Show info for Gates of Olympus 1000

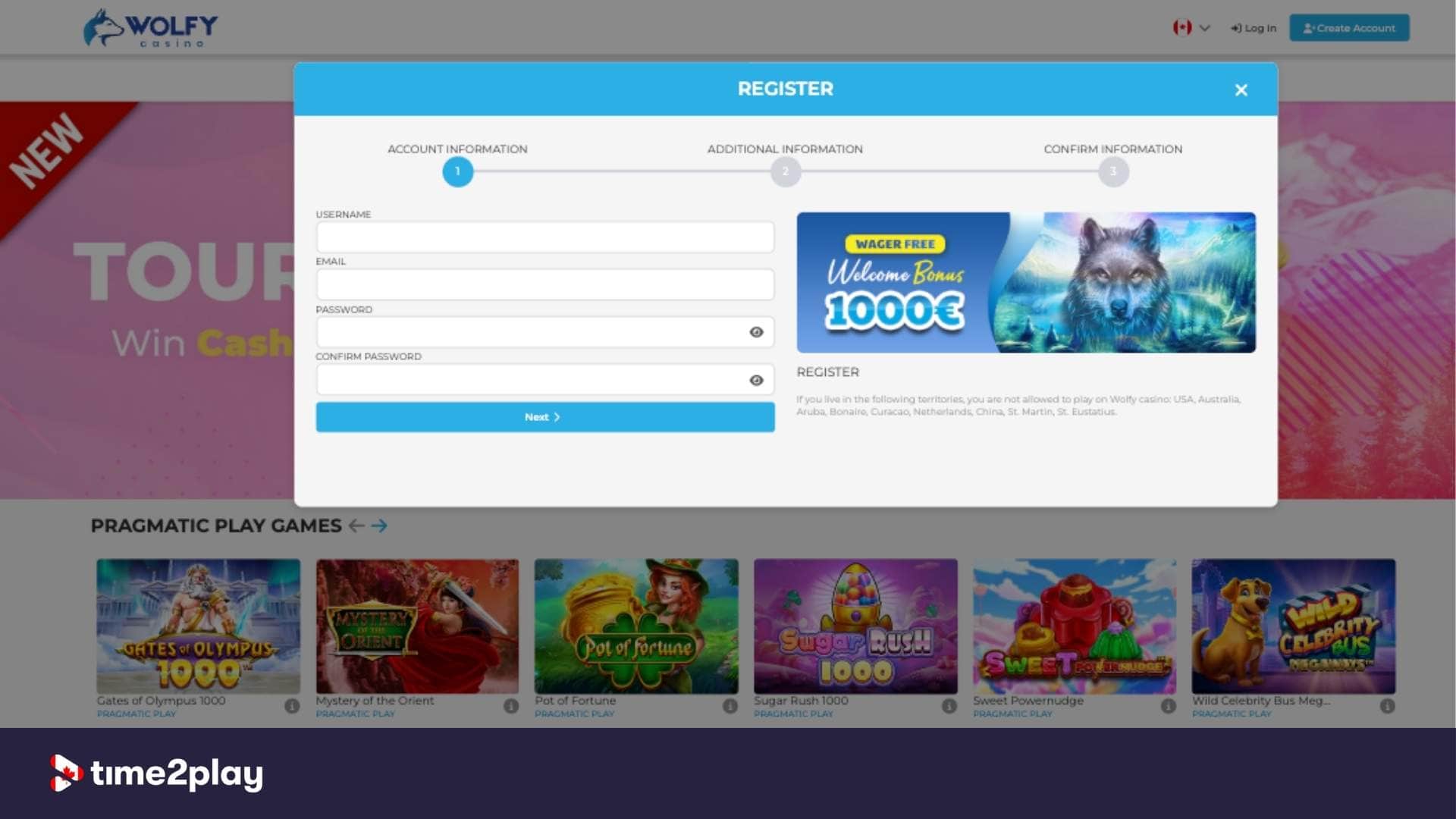(x=292, y=706)
